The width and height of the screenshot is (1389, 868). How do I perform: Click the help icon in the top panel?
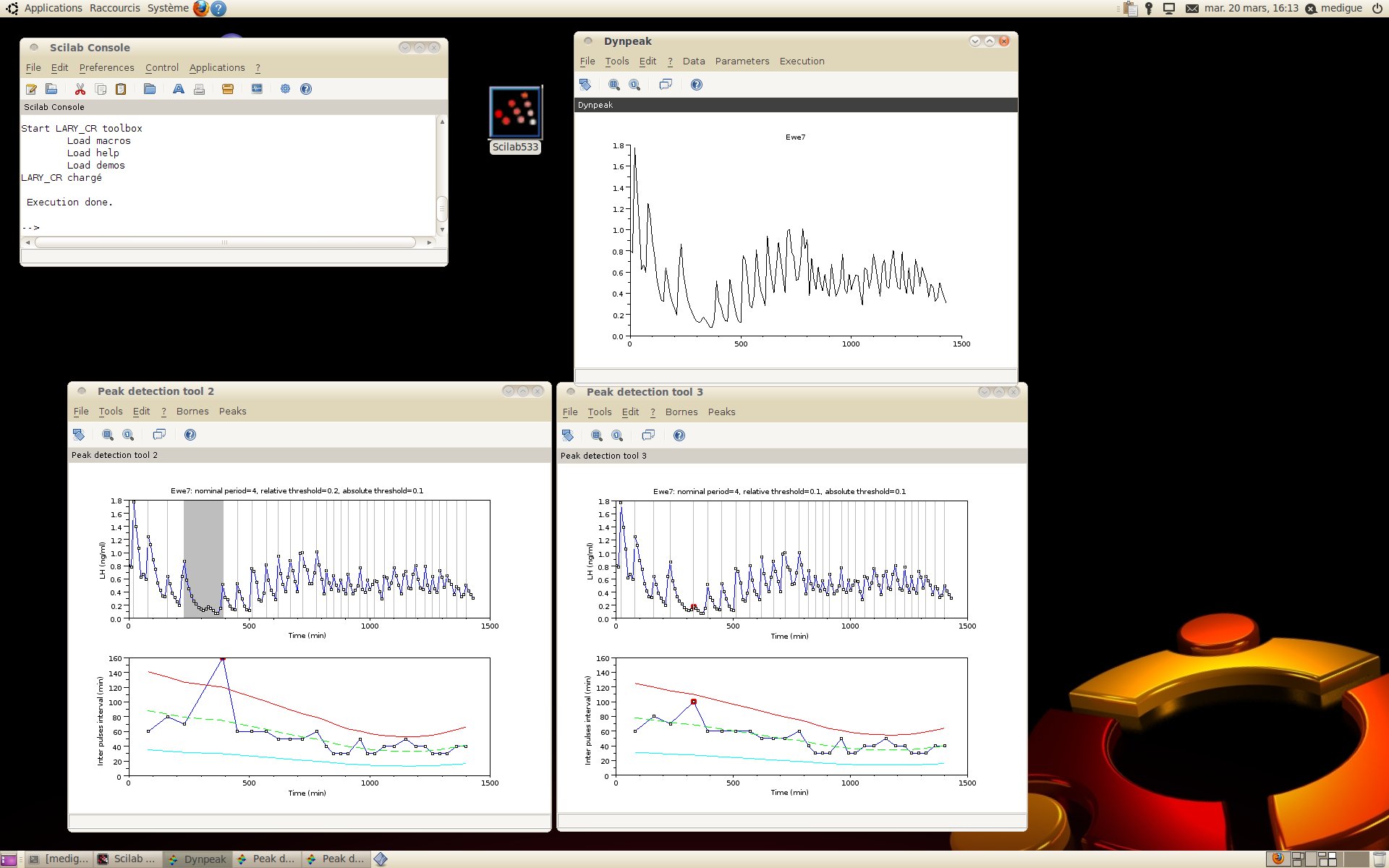pos(218,9)
